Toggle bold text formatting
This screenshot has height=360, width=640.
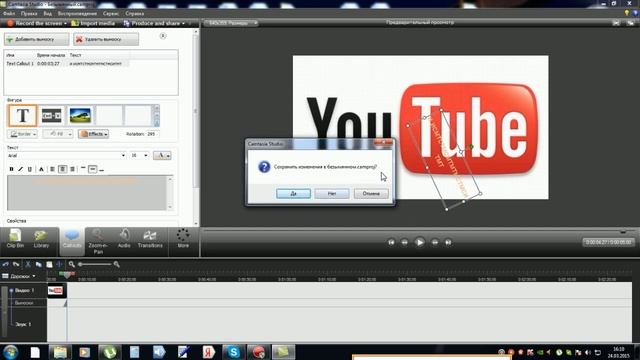coord(11,169)
